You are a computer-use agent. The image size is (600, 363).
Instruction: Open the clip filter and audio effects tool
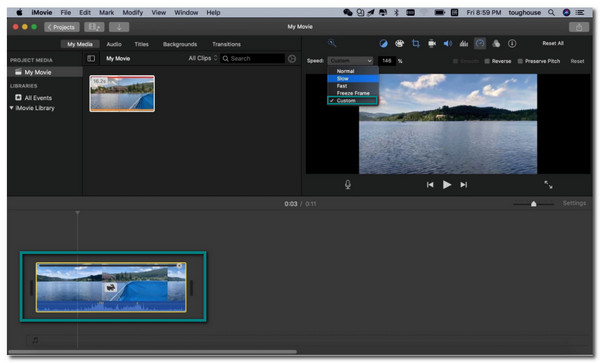pyautogui.click(x=496, y=44)
